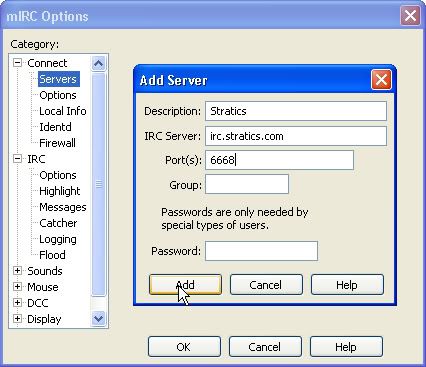Select the Sounds tree label

(x=45, y=271)
